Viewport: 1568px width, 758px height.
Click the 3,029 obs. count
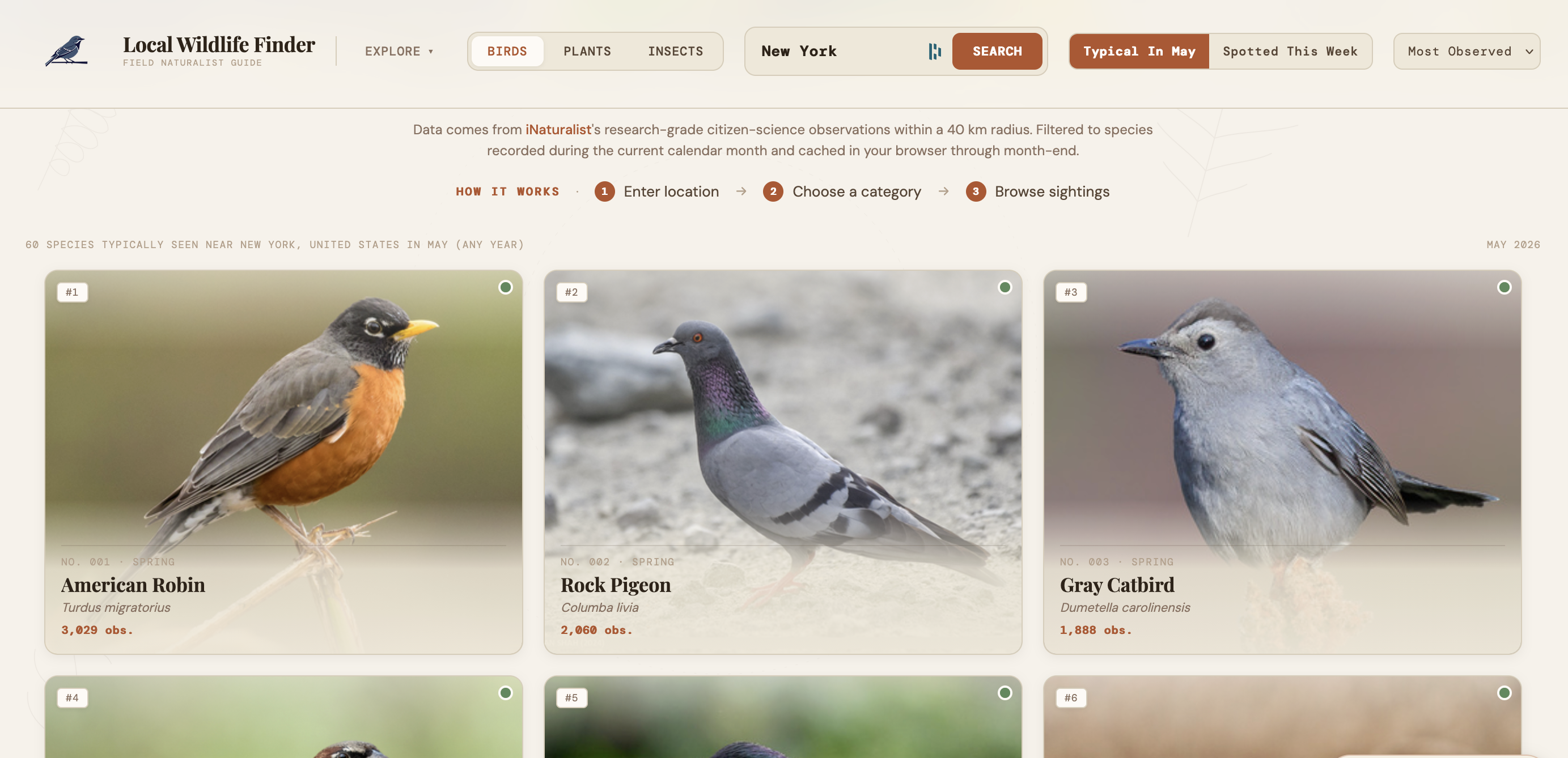click(97, 629)
